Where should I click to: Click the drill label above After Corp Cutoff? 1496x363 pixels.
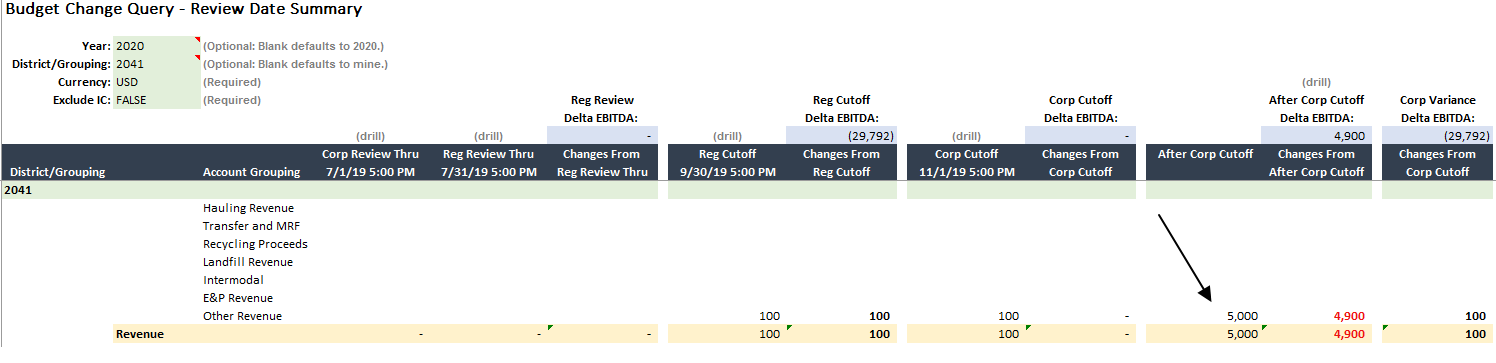pyautogui.click(x=1316, y=82)
